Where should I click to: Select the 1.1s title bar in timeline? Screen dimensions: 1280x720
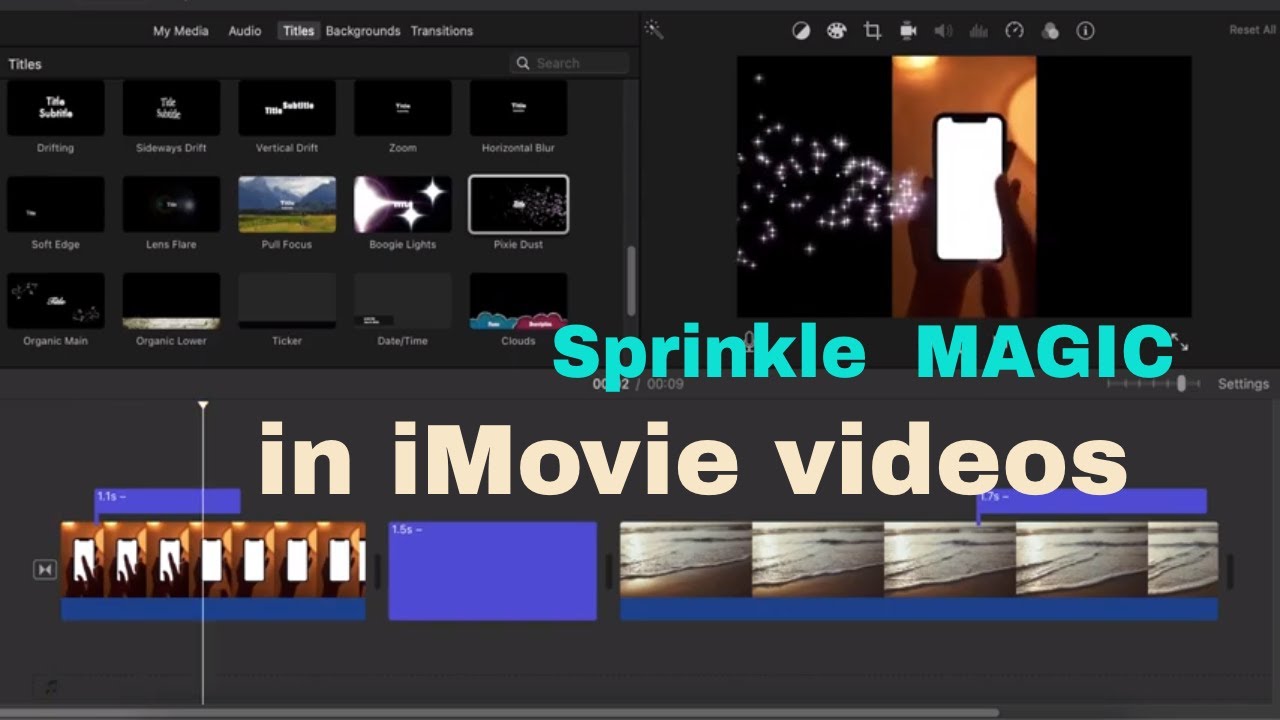click(167, 501)
